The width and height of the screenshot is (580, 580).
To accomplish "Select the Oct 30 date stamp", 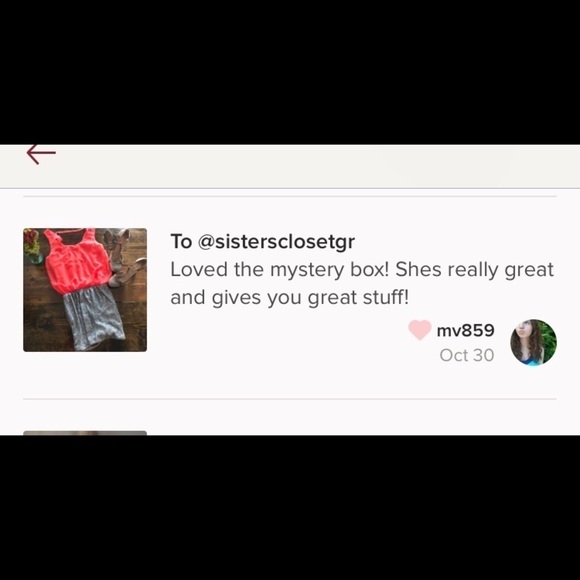I will click(x=467, y=355).
